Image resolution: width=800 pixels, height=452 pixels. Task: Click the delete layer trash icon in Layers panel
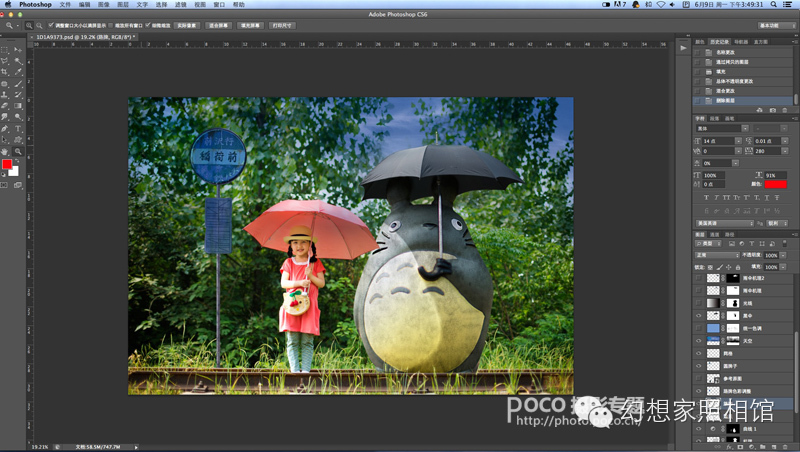(x=784, y=447)
